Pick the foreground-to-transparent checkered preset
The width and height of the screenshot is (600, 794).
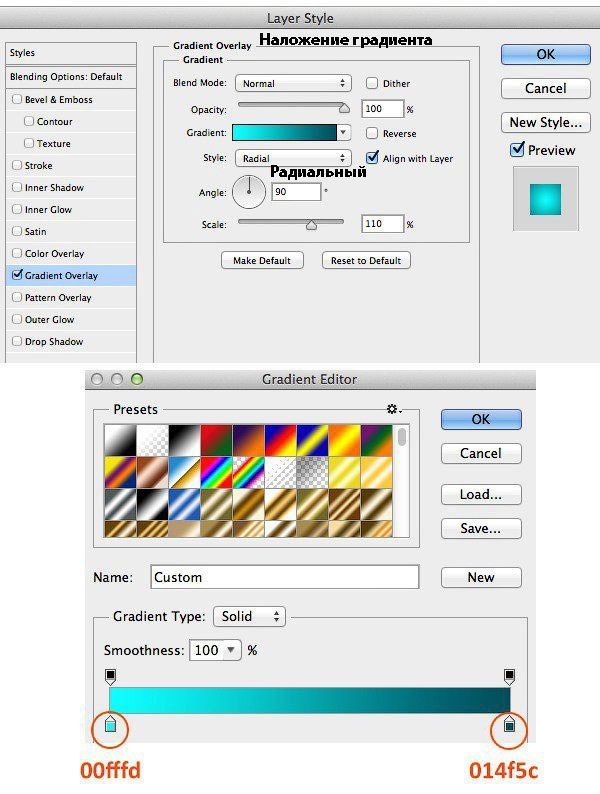point(152,440)
